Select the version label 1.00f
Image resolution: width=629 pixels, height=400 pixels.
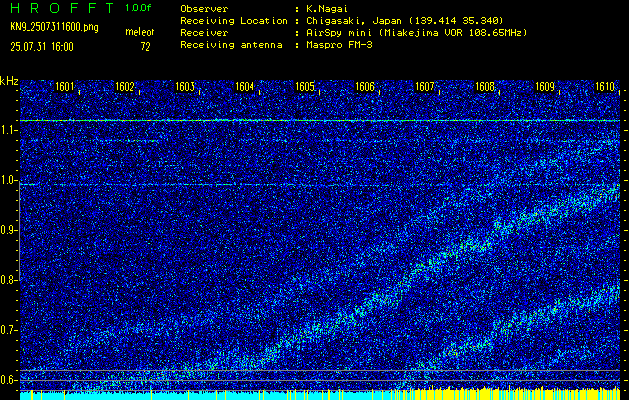(x=138, y=8)
